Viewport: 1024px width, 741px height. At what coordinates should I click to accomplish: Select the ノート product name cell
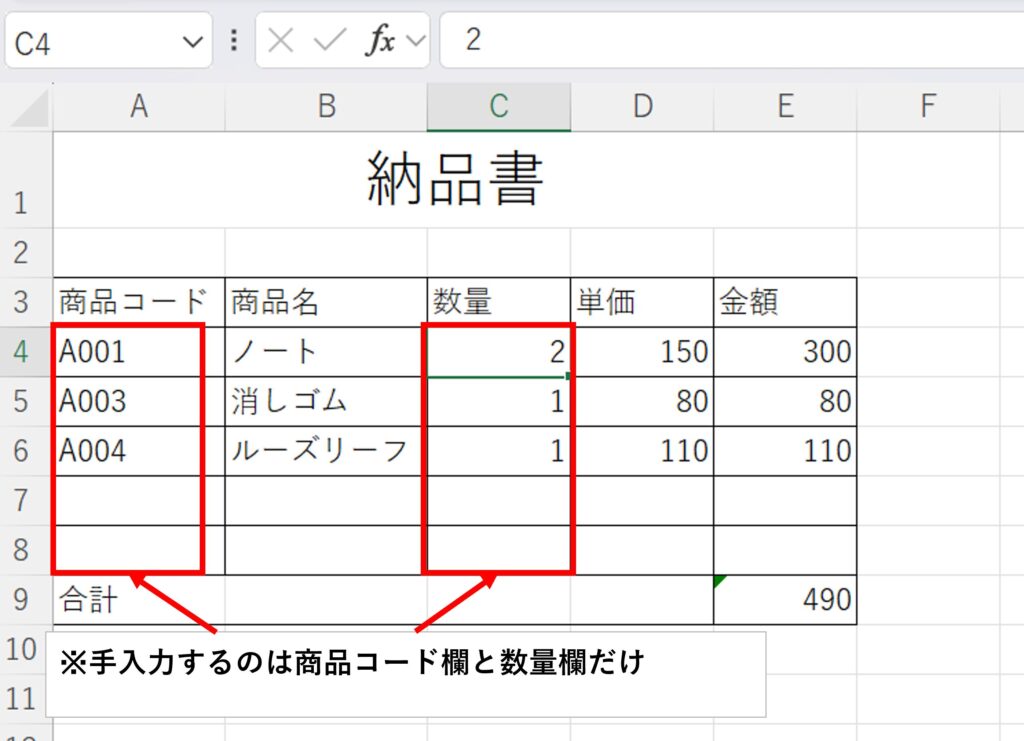326,352
